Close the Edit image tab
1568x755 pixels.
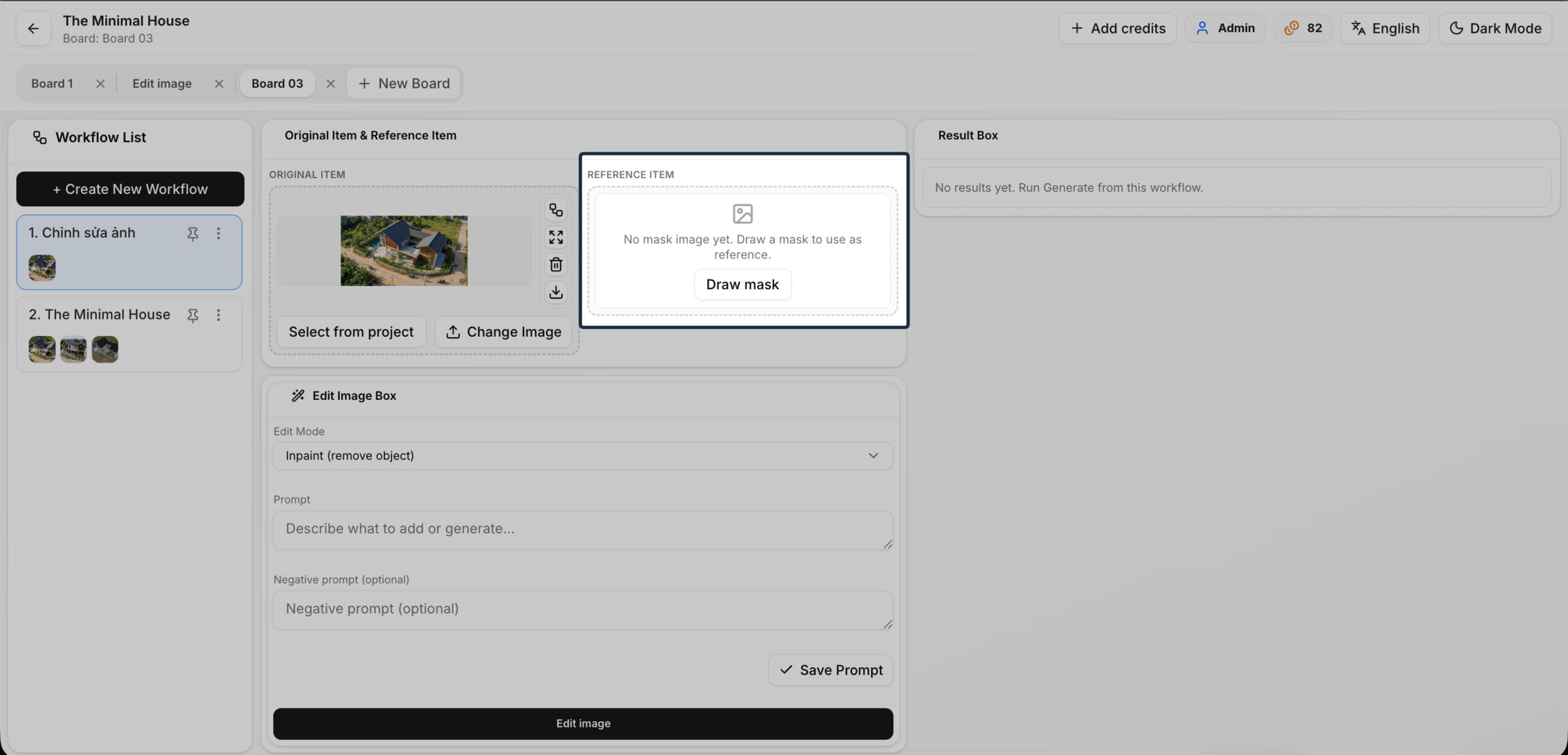(x=219, y=83)
